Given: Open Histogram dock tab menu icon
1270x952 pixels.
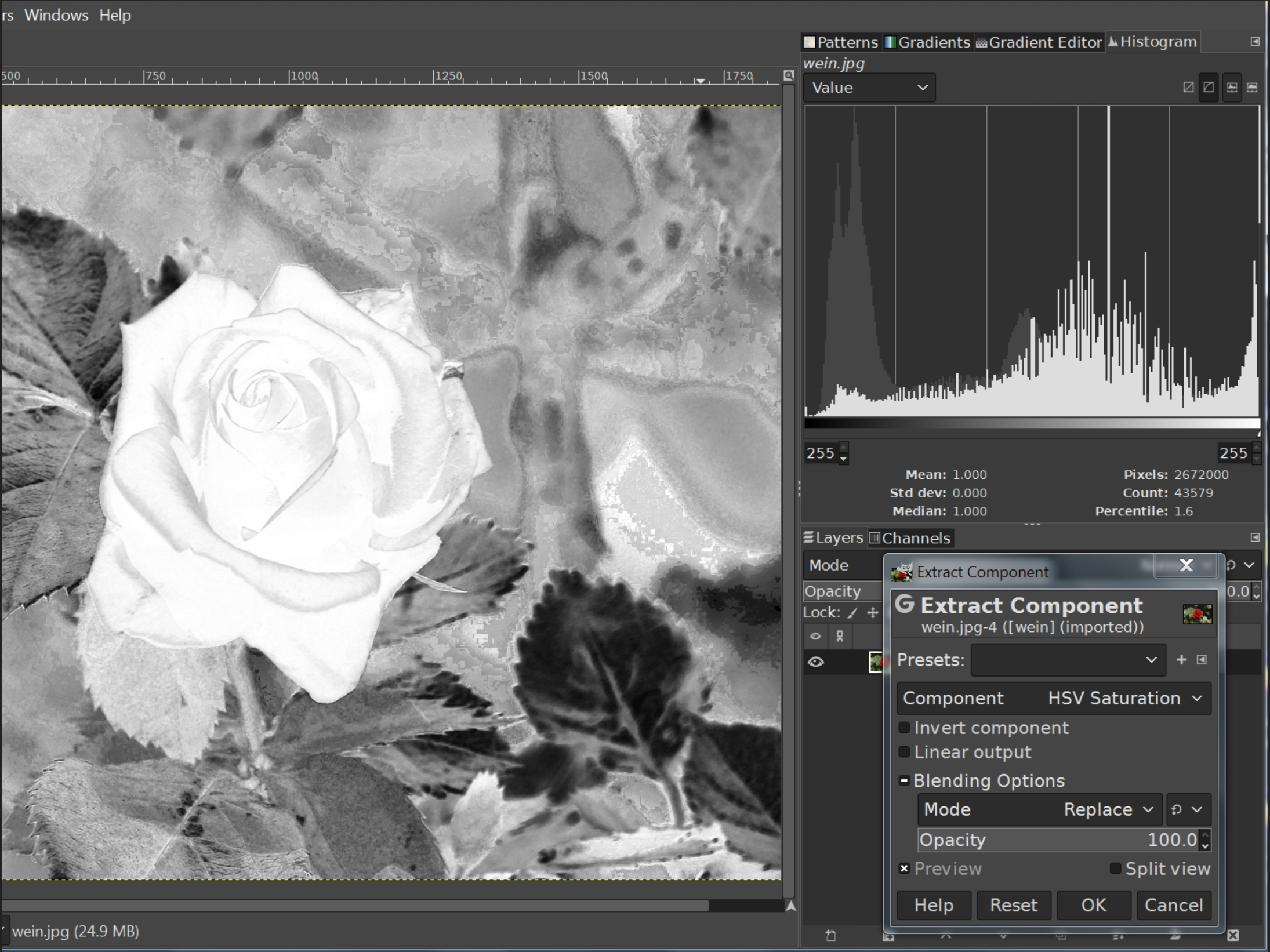Looking at the screenshot, I should [x=1254, y=42].
